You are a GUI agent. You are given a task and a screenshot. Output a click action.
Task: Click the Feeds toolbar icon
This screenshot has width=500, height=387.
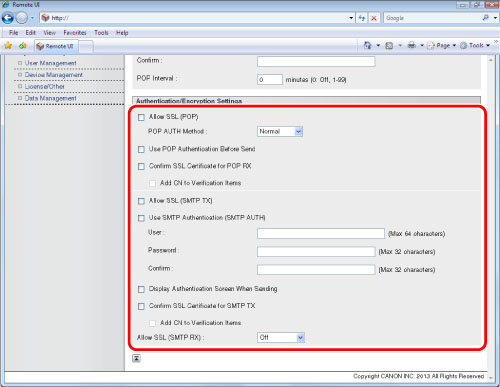[x=389, y=46]
